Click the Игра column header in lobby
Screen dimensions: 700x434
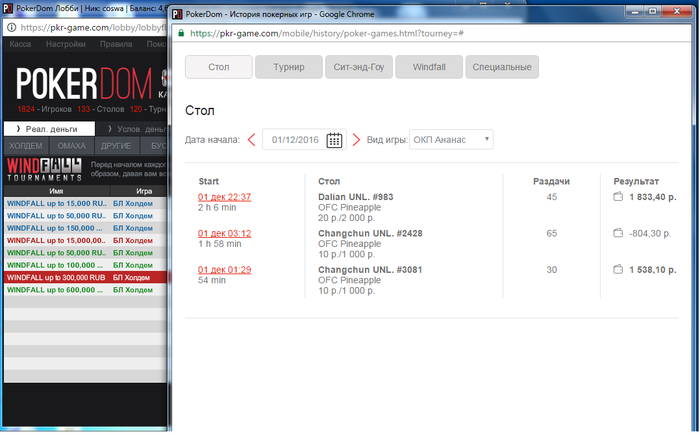[x=144, y=191]
